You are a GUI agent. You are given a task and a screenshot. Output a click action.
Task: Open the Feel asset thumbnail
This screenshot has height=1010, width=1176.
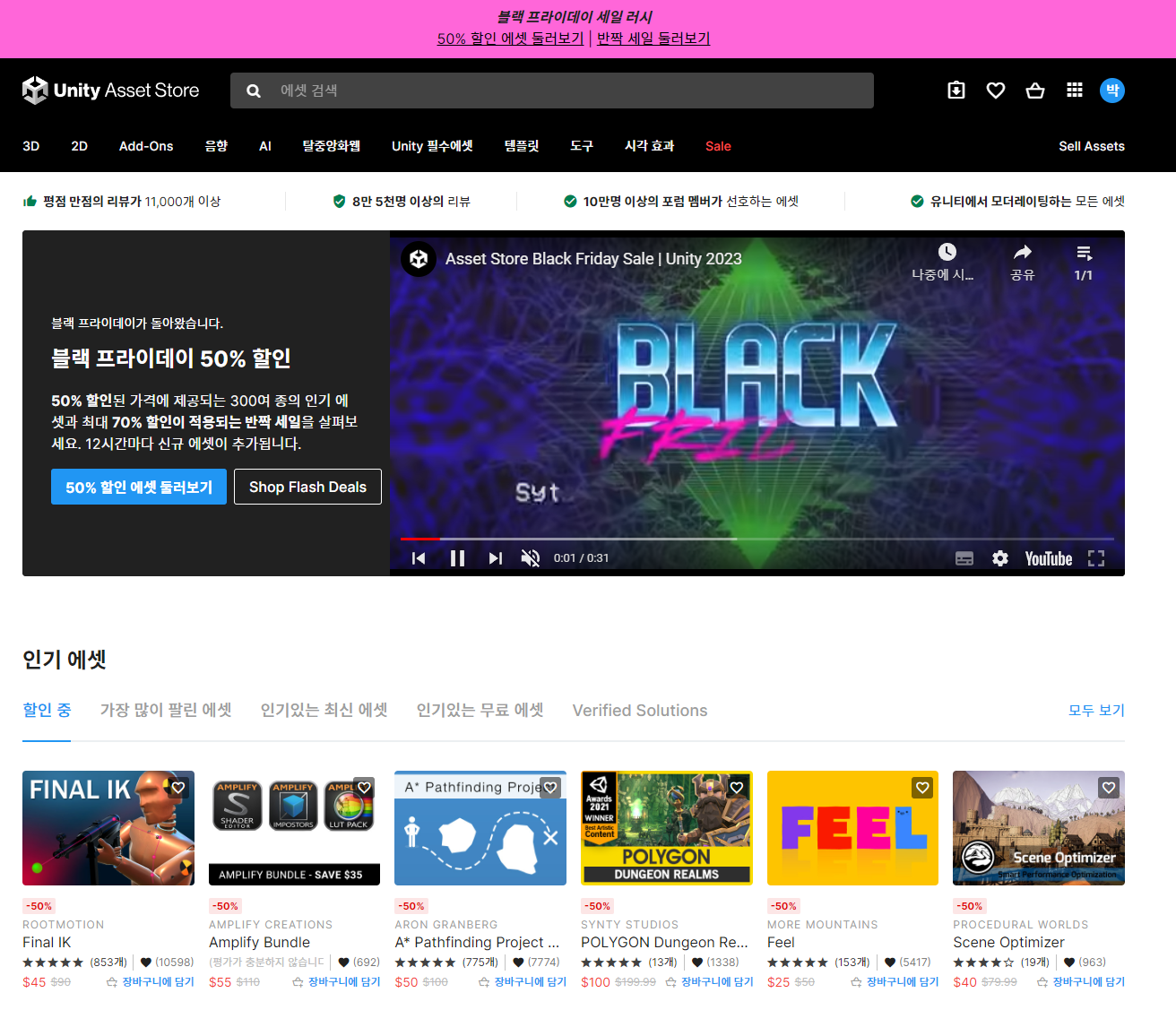(853, 828)
